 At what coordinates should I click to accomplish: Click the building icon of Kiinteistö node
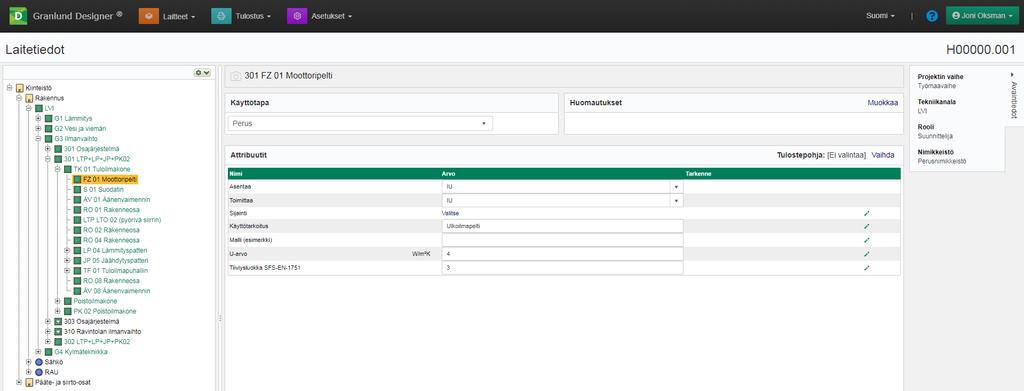coord(20,88)
